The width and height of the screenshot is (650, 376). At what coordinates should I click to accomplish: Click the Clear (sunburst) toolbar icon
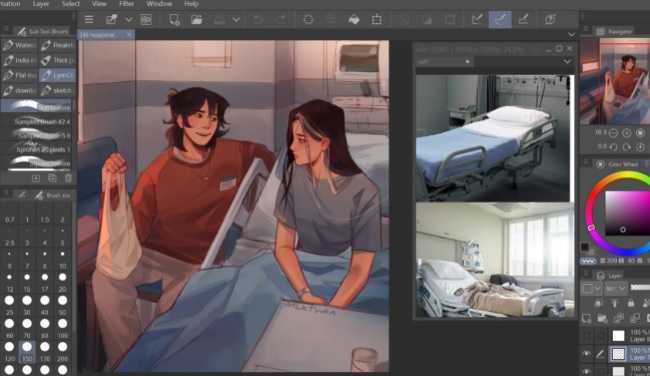click(x=308, y=19)
